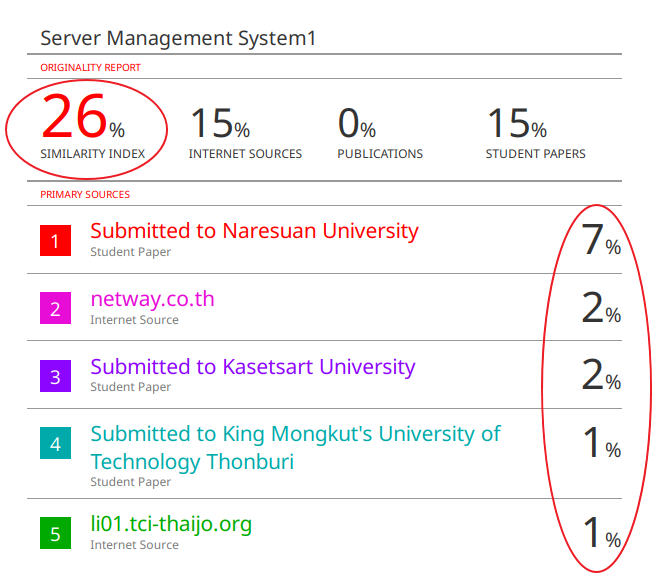Click Student Paper under Kasetsart University
This screenshot has height=578, width=658.
tap(131, 387)
